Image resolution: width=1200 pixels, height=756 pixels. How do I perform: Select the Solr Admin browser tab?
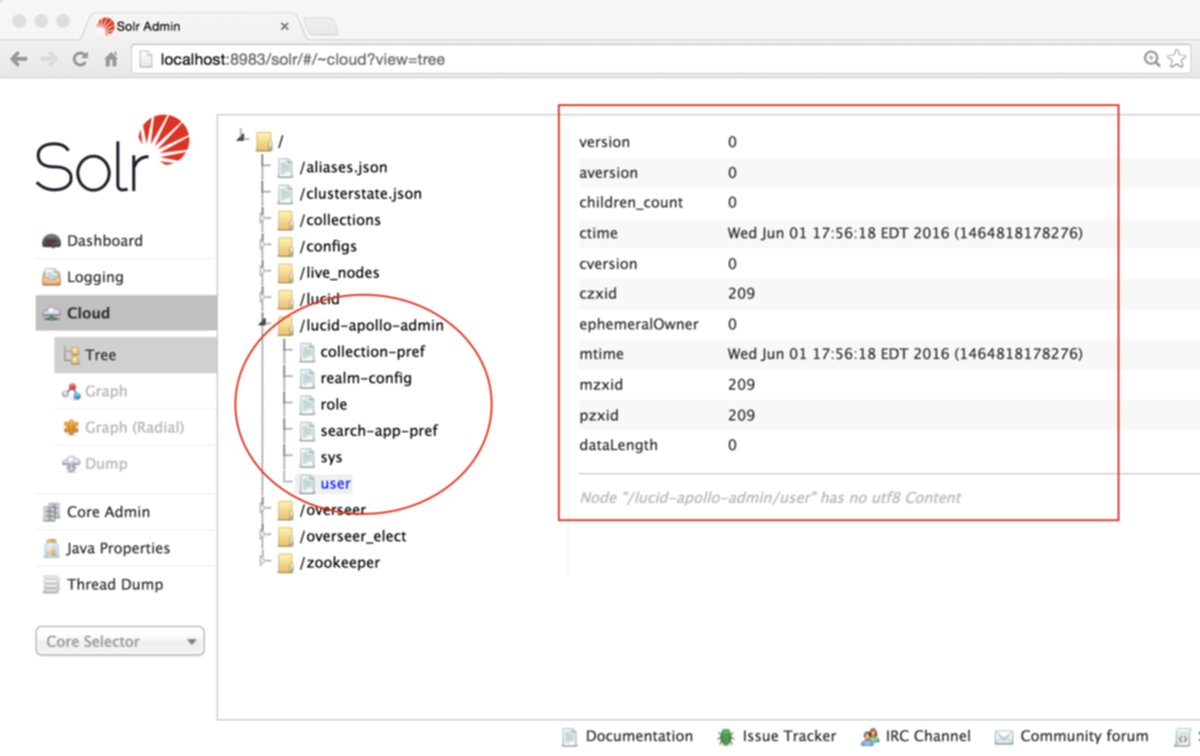click(190, 26)
